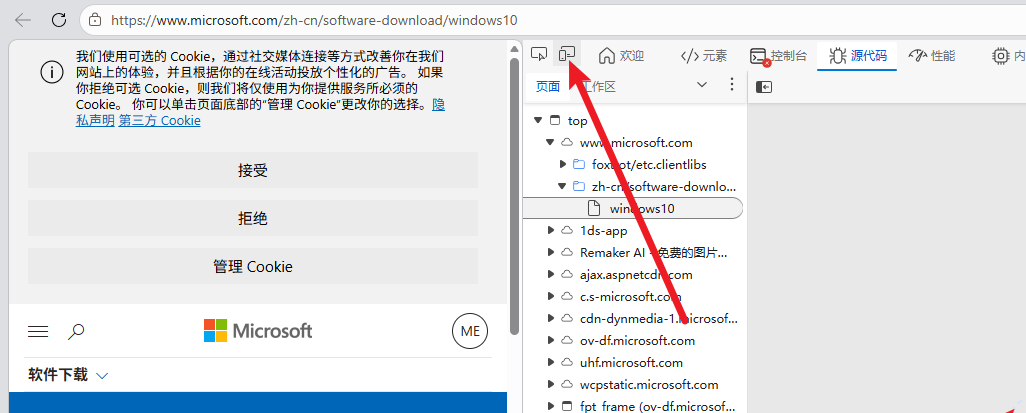Click the folder icon of zh-cn/software-download
The image size is (1026, 413).
click(578, 187)
